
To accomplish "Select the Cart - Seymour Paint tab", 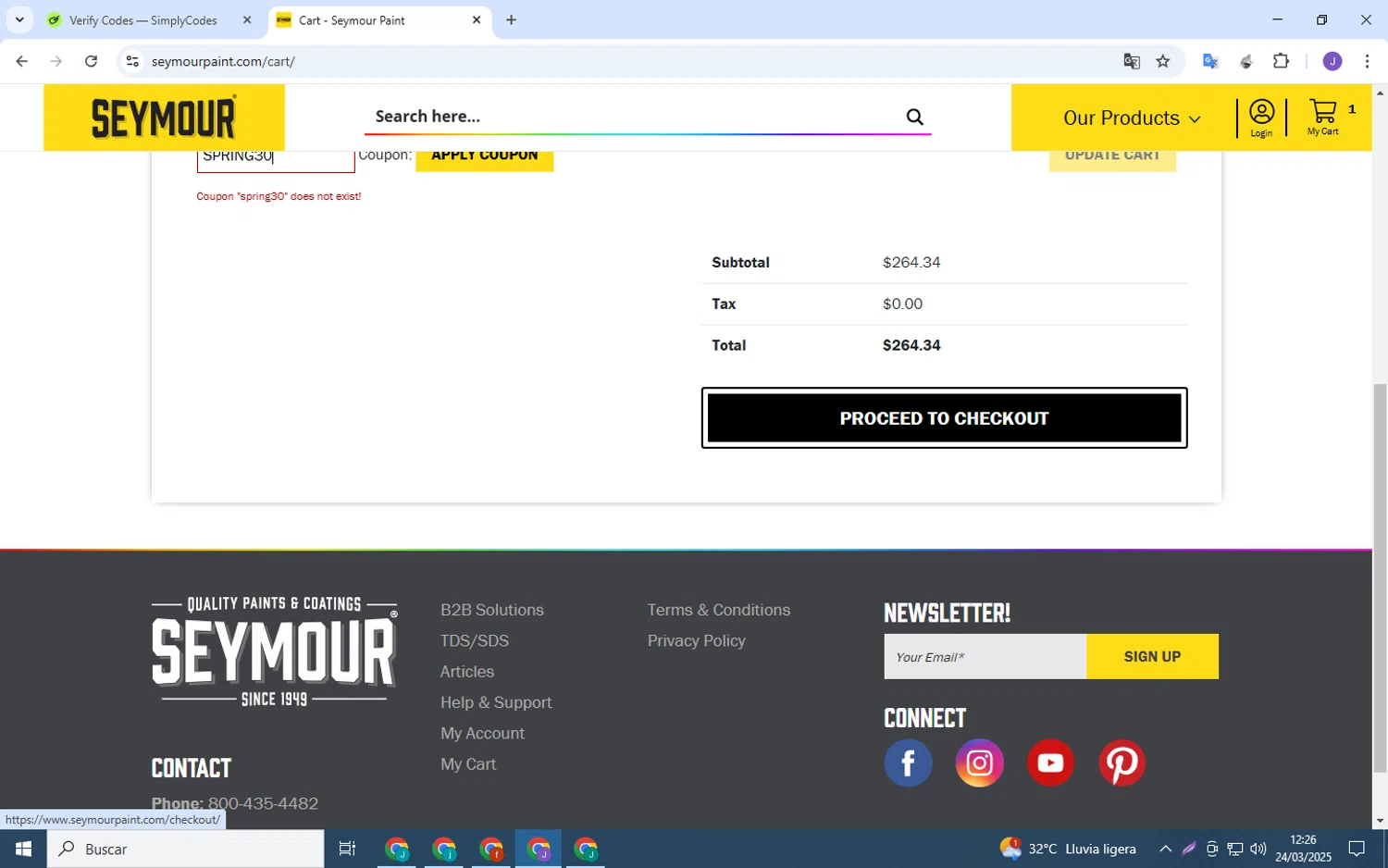I will tap(352, 19).
